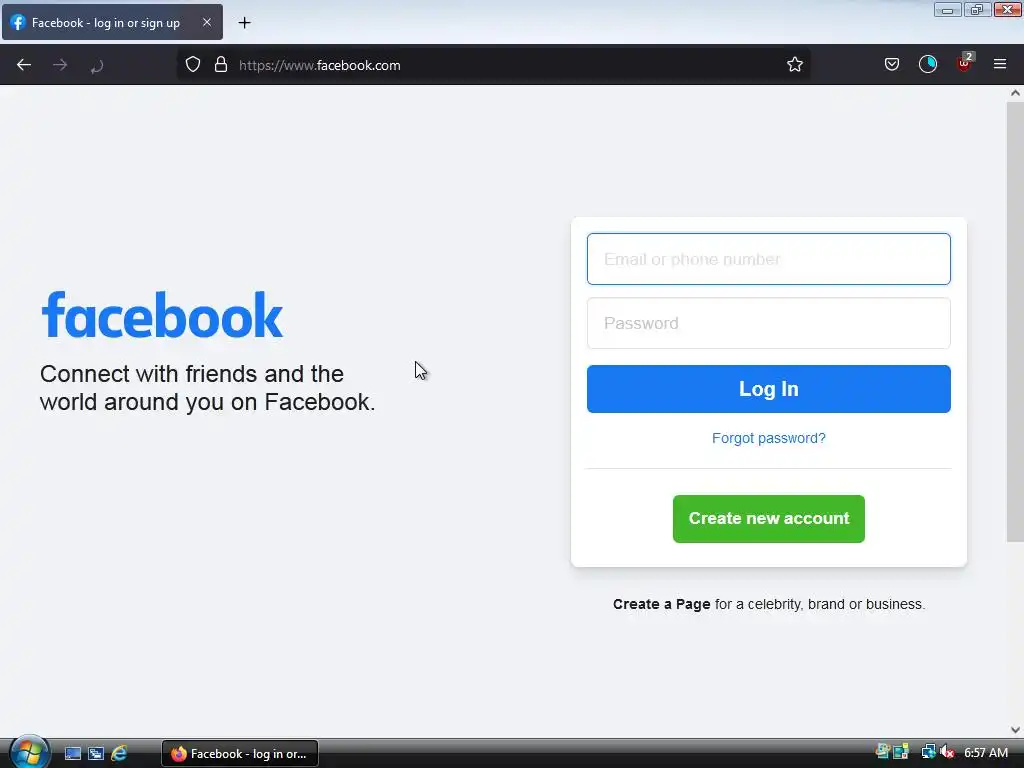Image resolution: width=1024 pixels, height=768 pixels.
Task: Focus the Password field
Action: tap(769, 323)
